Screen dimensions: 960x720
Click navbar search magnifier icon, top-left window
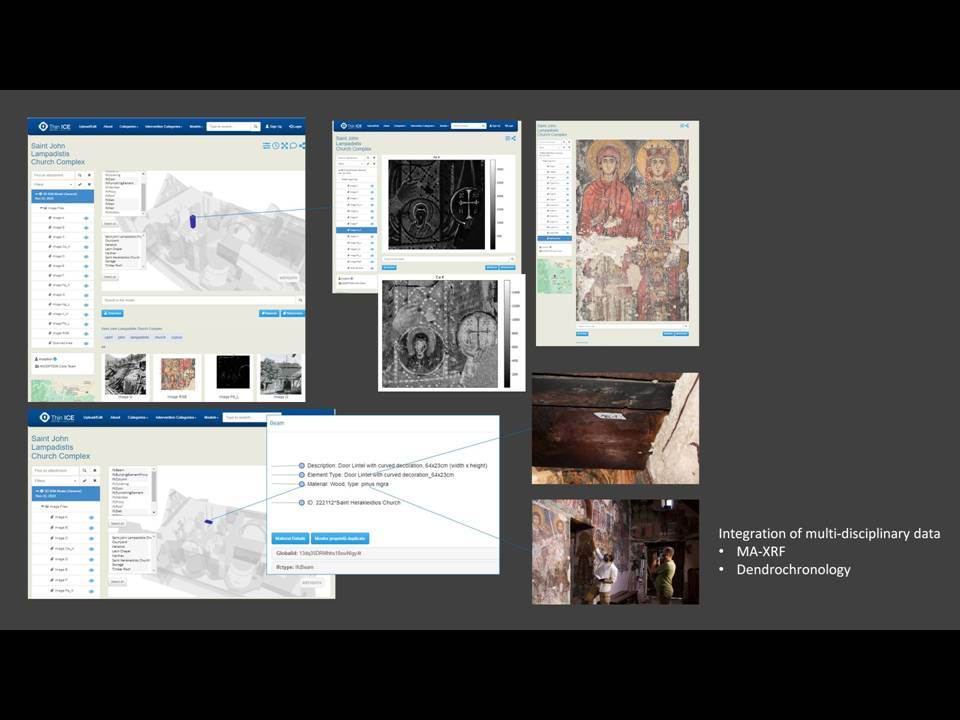256,127
